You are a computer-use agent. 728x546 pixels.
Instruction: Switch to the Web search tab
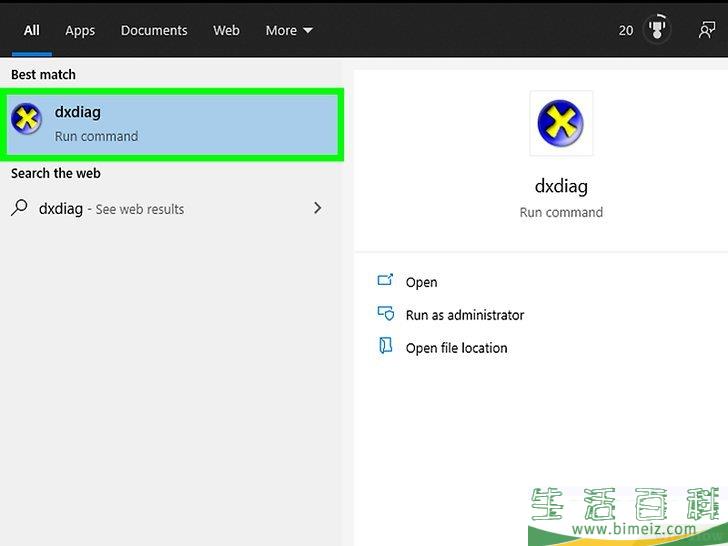coord(227,31)
